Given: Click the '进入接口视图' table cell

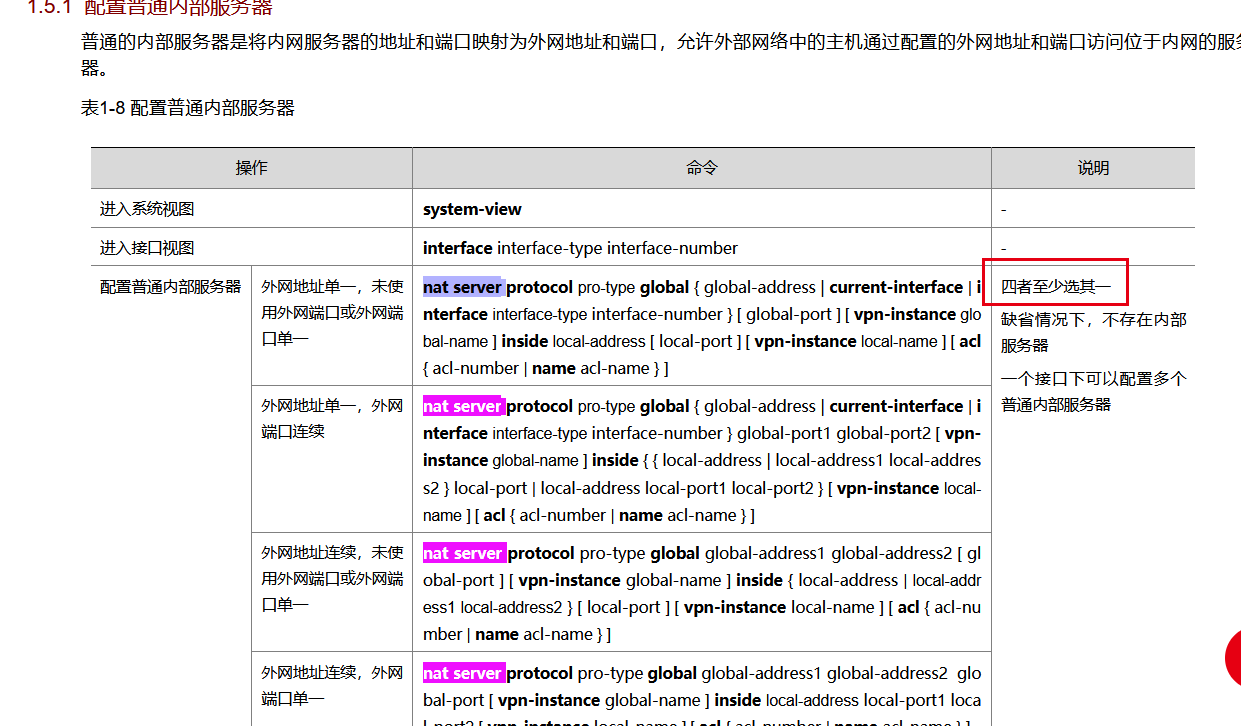Looking at the screenshot, I should pos(251,248).
